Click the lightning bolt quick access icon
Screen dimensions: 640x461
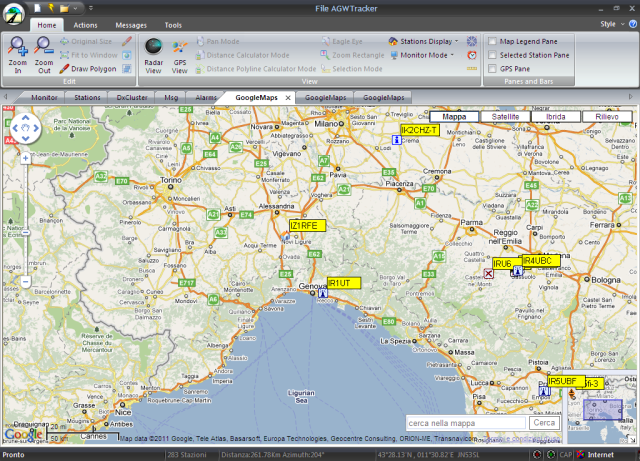click(51, 8)
